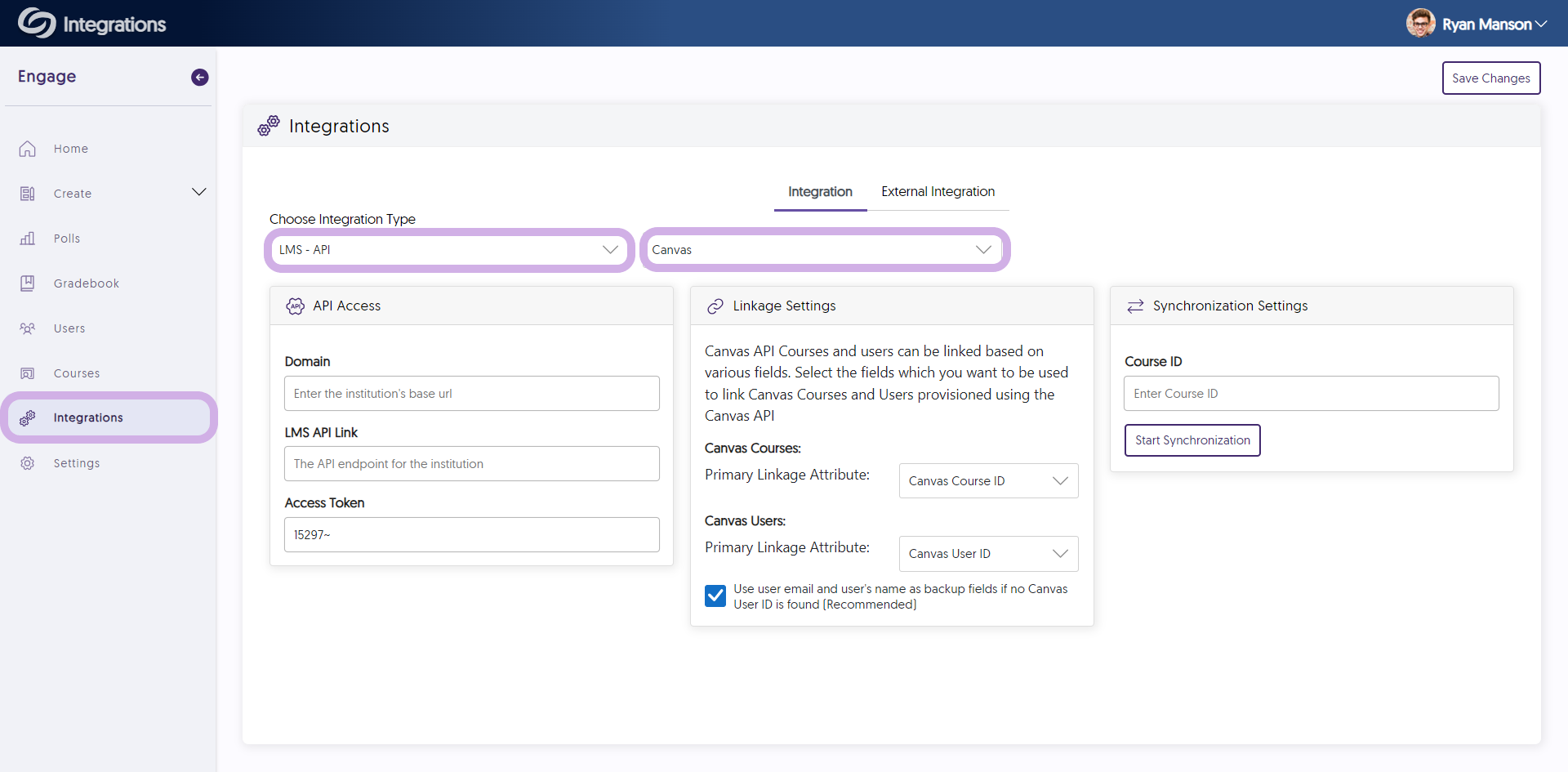Click the Synchronization Settings arrows icon

pyautogui.click(x=1135, y=306)
